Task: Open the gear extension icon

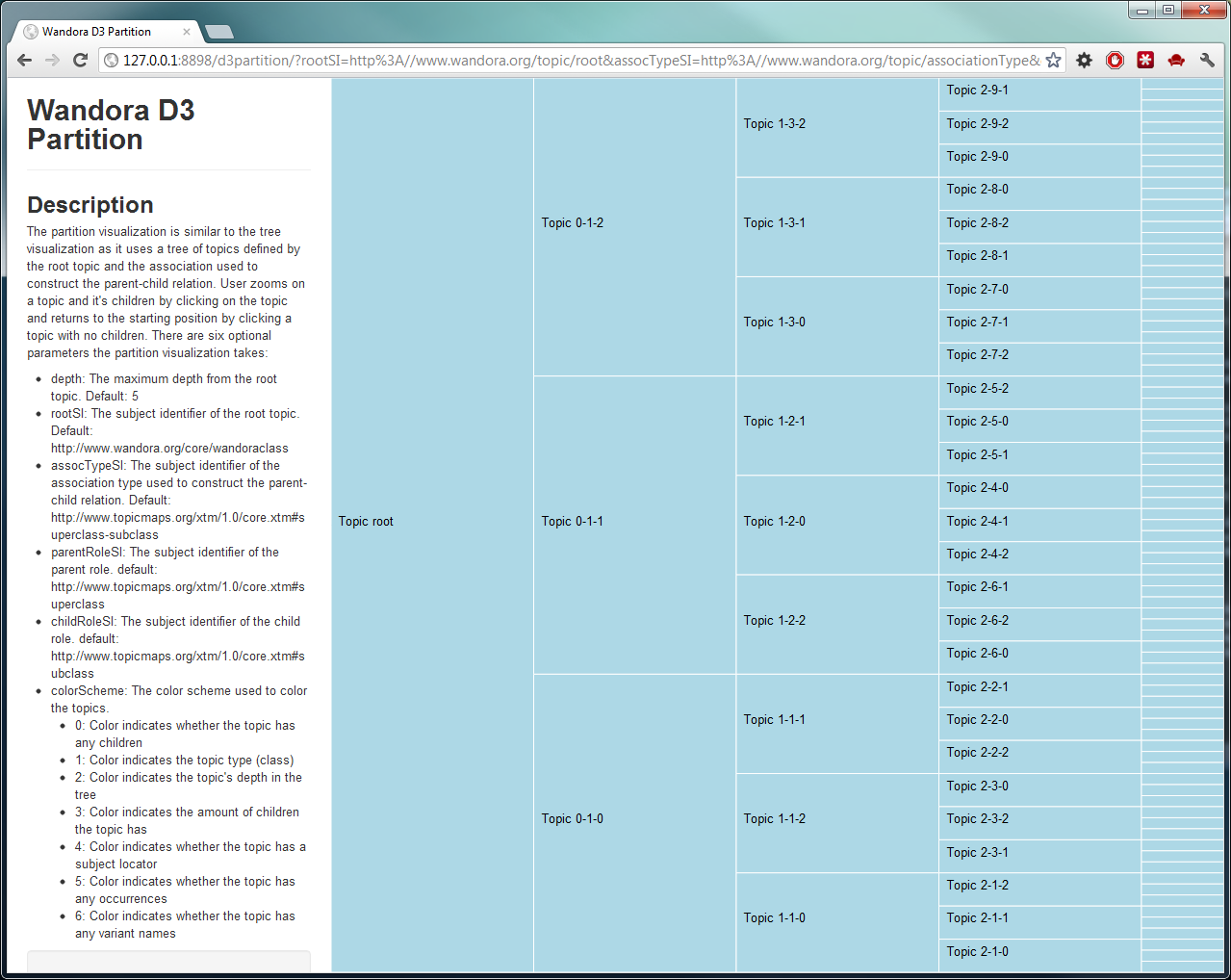Action: [1084, 60]
